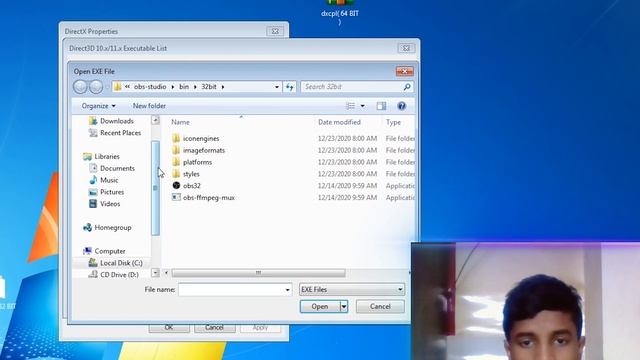Click OK in the DirectX Properties window
The width and height of the screenshot is (640, 360).
[169, 328]
